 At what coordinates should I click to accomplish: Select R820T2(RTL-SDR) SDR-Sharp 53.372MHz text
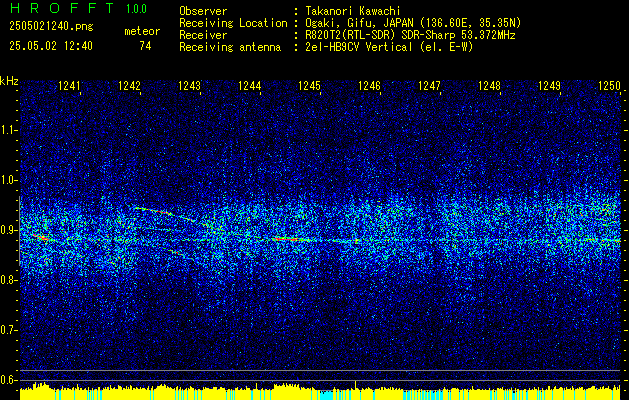click(x=410, y=35)
